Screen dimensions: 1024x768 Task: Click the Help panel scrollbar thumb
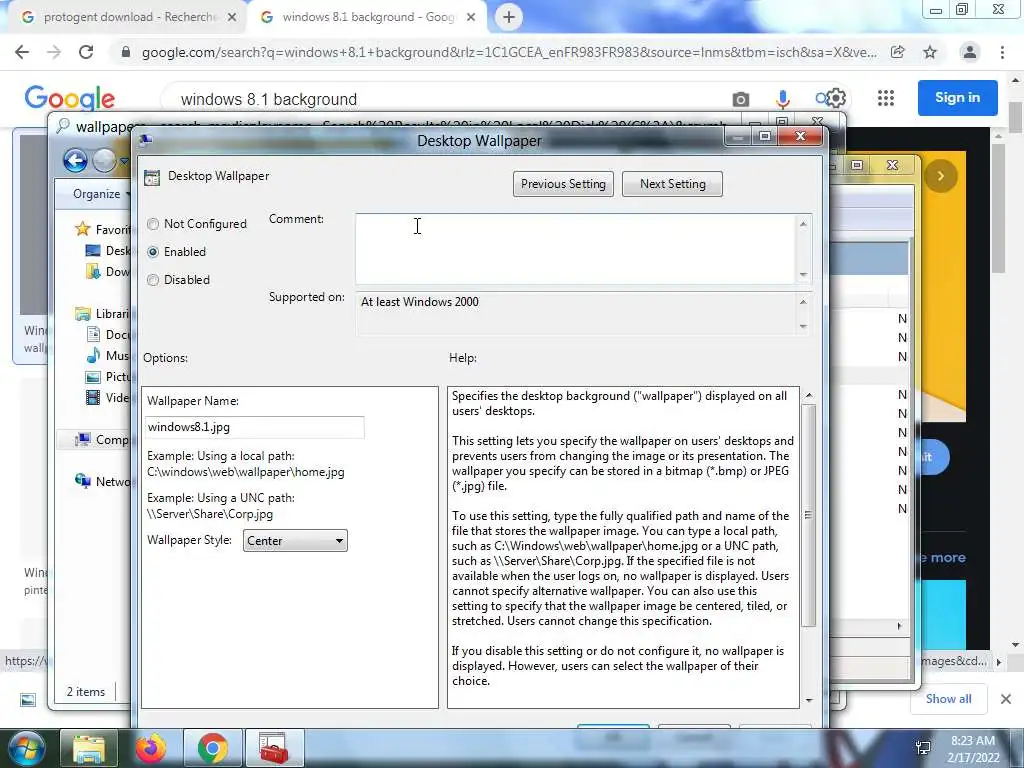tap(808, 516)
